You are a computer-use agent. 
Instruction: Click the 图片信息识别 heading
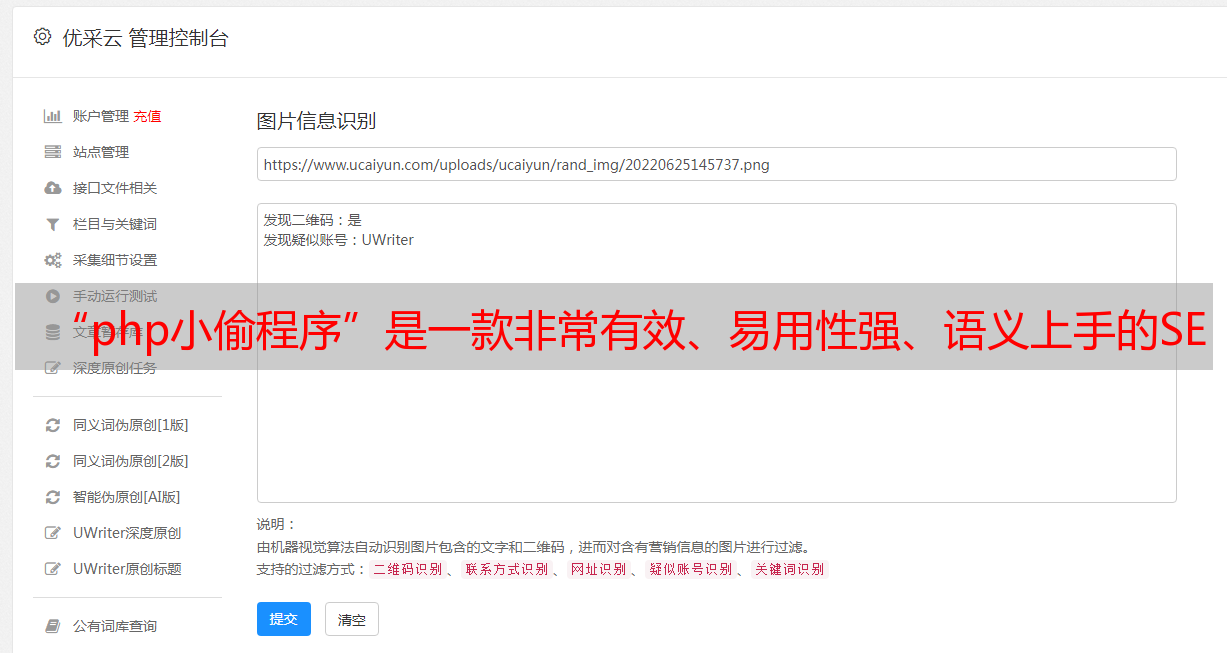pos(316,121)
